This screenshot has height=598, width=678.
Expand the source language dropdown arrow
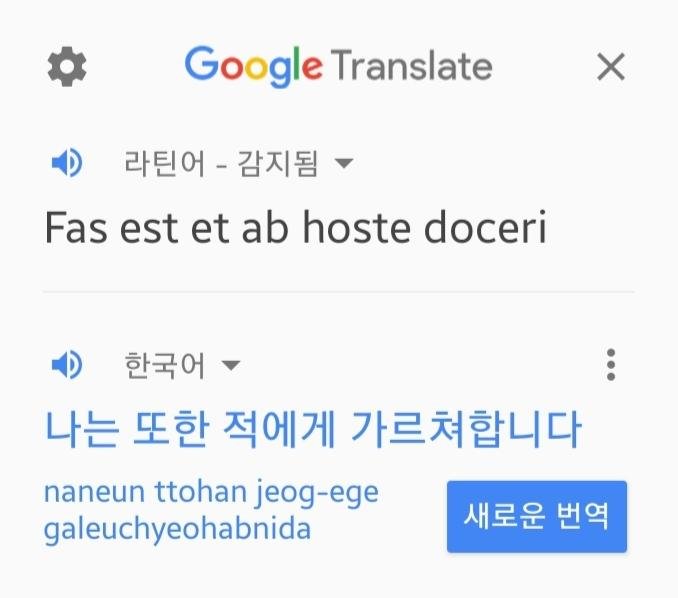[344, 163]
